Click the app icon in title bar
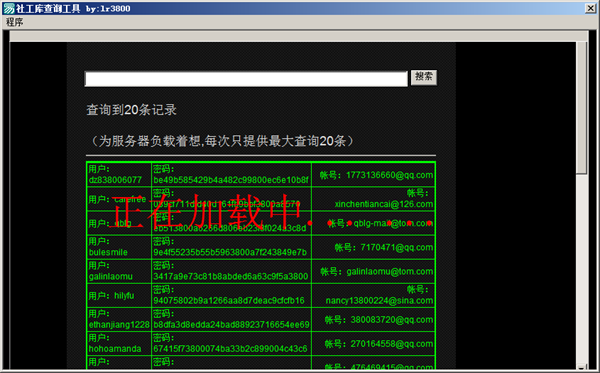This screenshot has width=600, height=373. click(8, 8)
